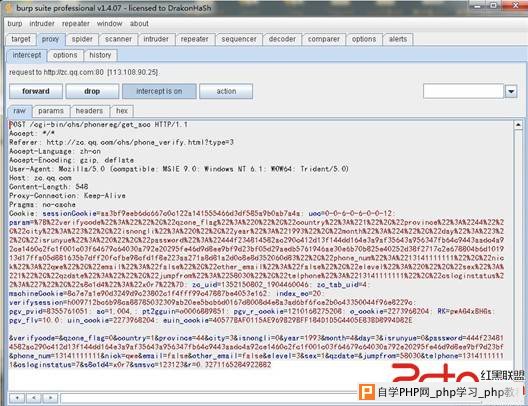Click the Proxy-Connection: Keep-Alive line

(x=67, y=196)
